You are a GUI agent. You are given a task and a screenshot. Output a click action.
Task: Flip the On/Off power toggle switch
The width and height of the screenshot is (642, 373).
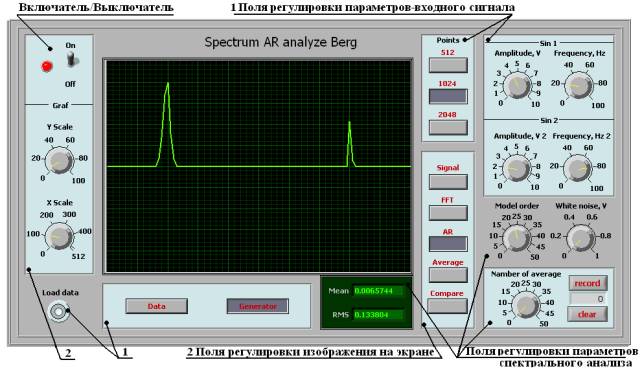tap(72, 60)
